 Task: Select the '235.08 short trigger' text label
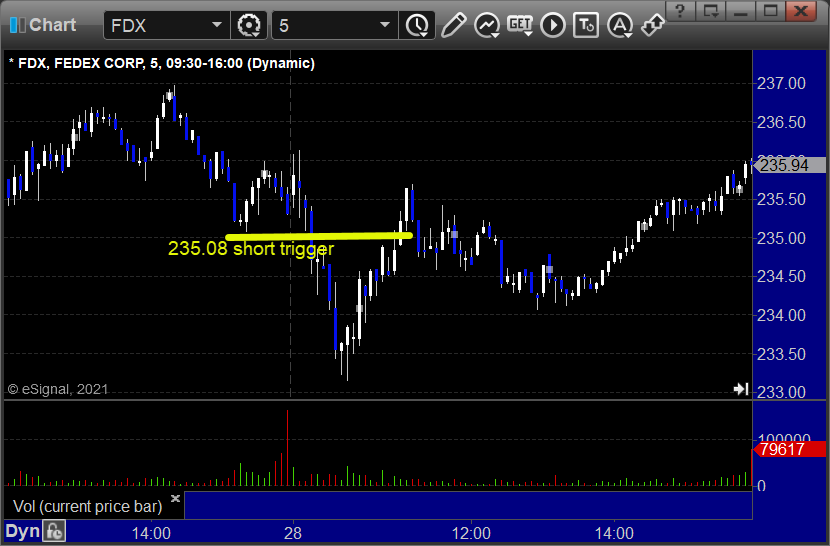tap(251, 249)
